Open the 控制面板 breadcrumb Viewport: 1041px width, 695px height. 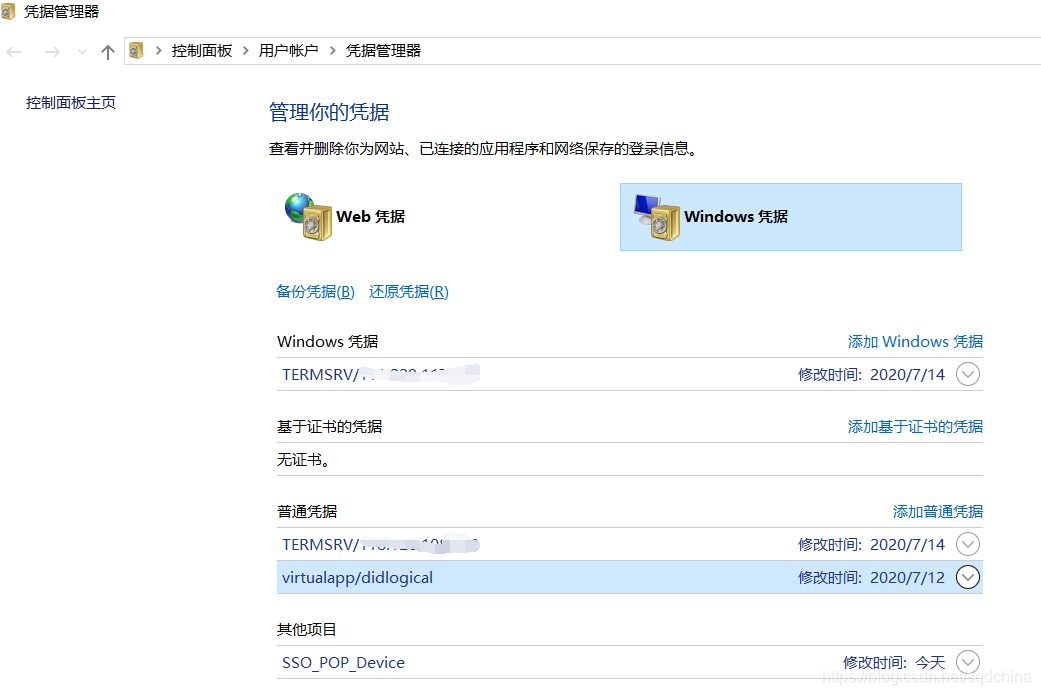[202, 50]
